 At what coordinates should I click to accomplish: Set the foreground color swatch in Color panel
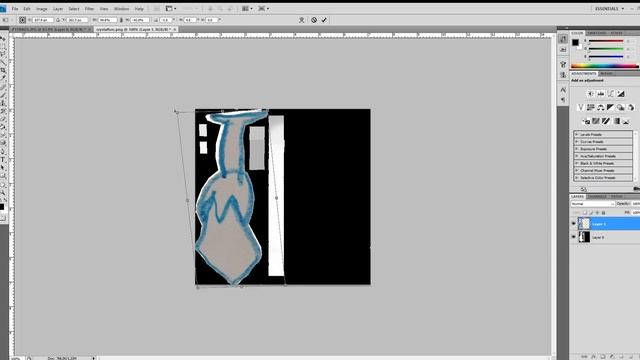point(575,42)
